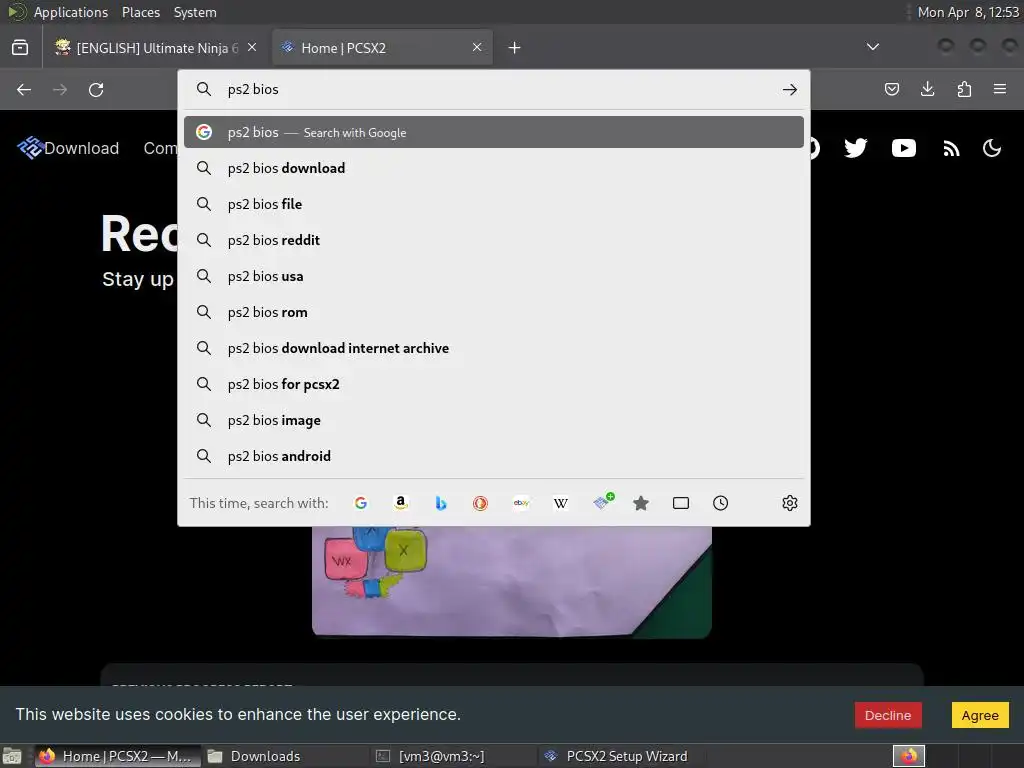
Task: Open PCSX2 YouTube channel
Action: click(x=904, y=148)
